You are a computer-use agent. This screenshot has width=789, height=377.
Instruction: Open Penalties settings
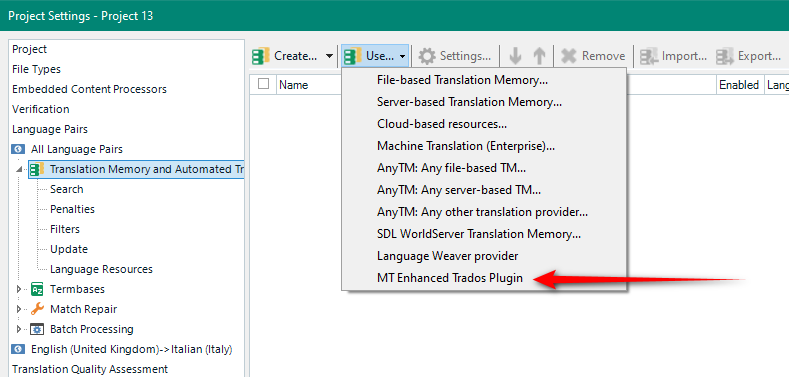(72, 209)
